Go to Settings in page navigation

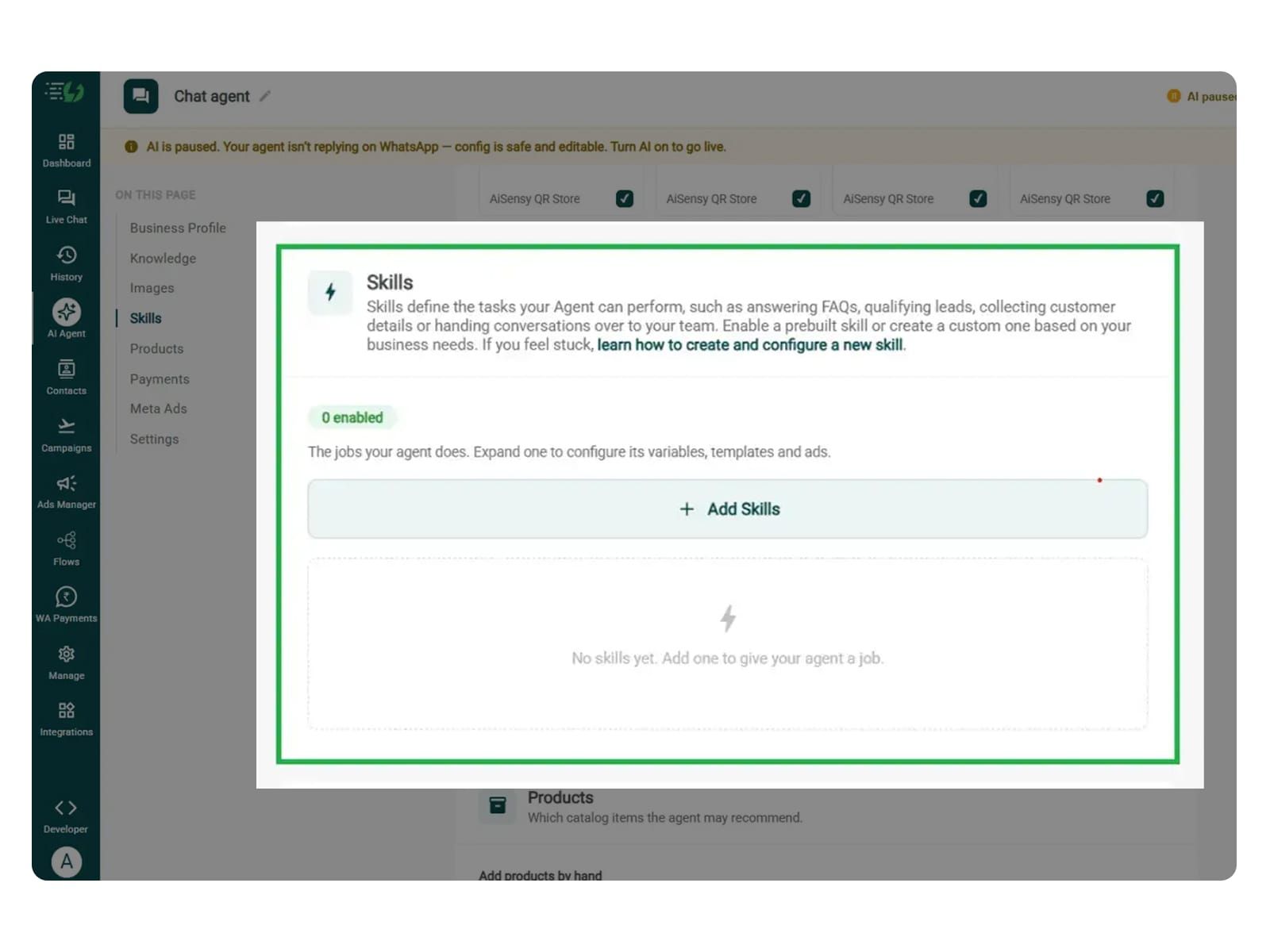coord(154,439)
